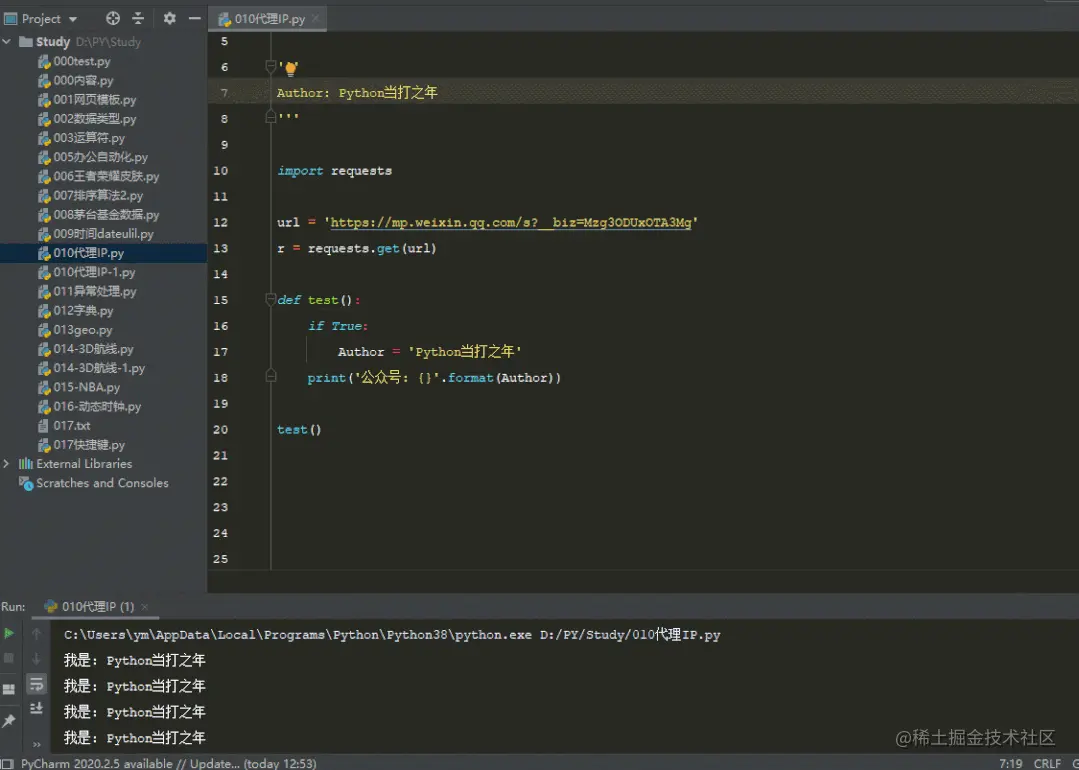Viewport: 1079px width, 770px height.
Task: Select 007排序算法2.py file
Action: [x=98, y=196]
